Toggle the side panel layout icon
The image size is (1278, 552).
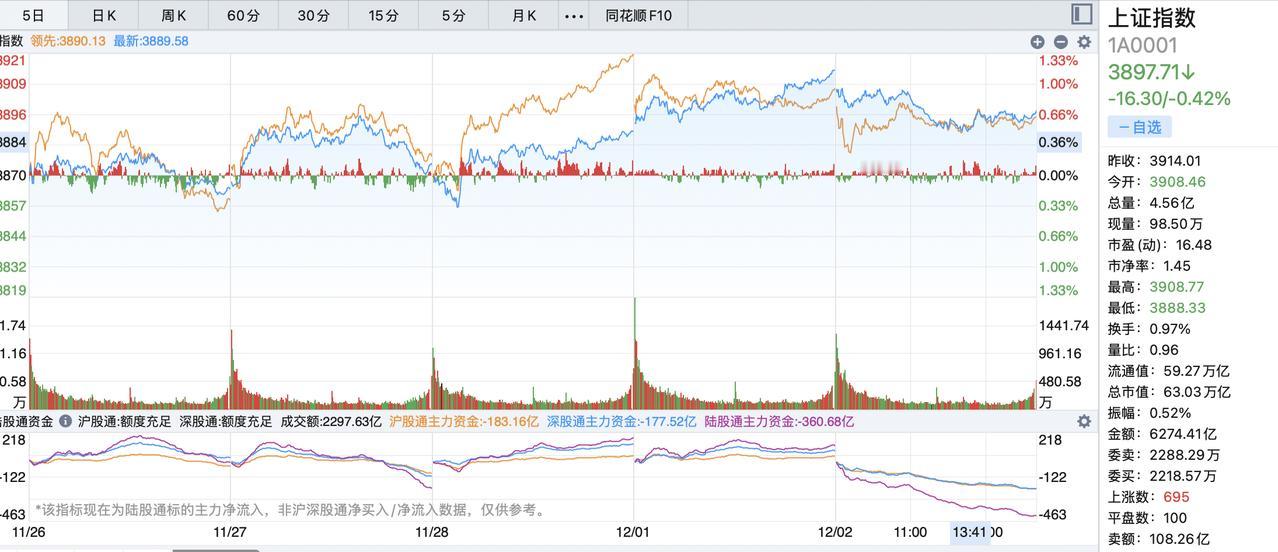[x=1081, y=13]
